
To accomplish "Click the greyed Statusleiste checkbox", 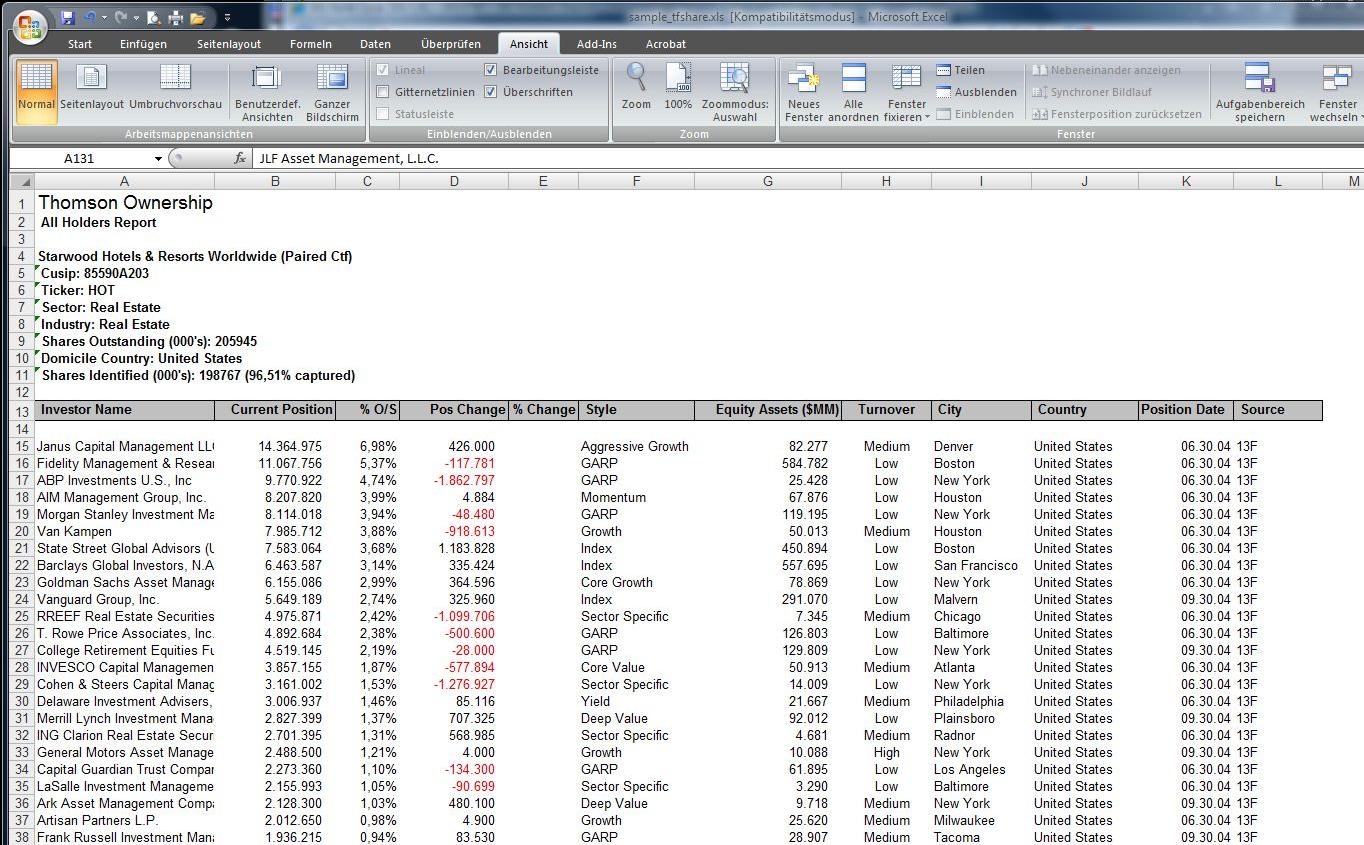I will (x=382, y=114).
